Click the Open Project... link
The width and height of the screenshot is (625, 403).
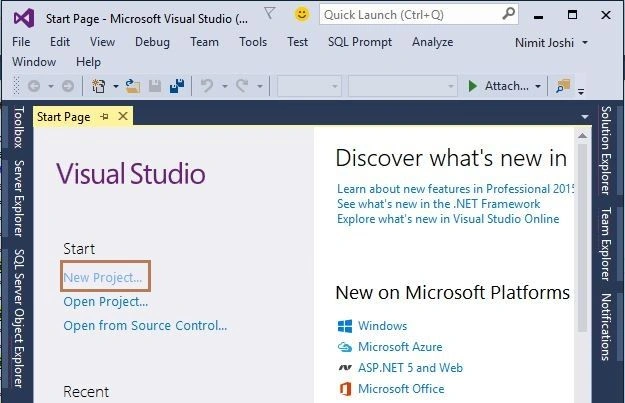tap(106, 302)
